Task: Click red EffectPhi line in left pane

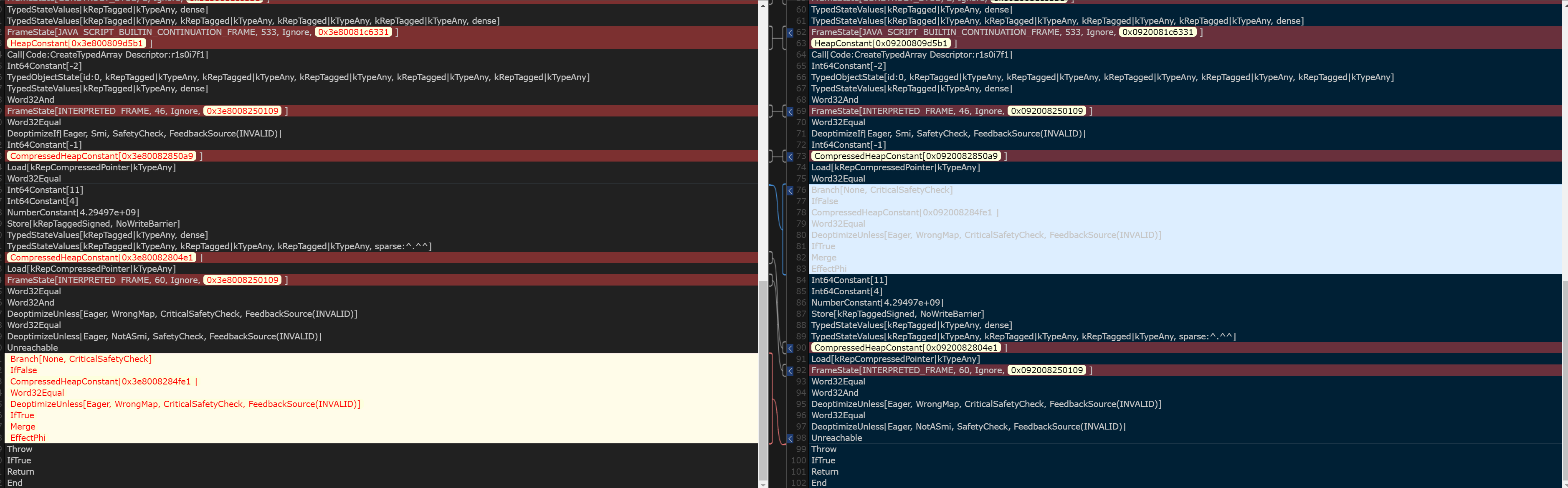Action: (28, 438)
